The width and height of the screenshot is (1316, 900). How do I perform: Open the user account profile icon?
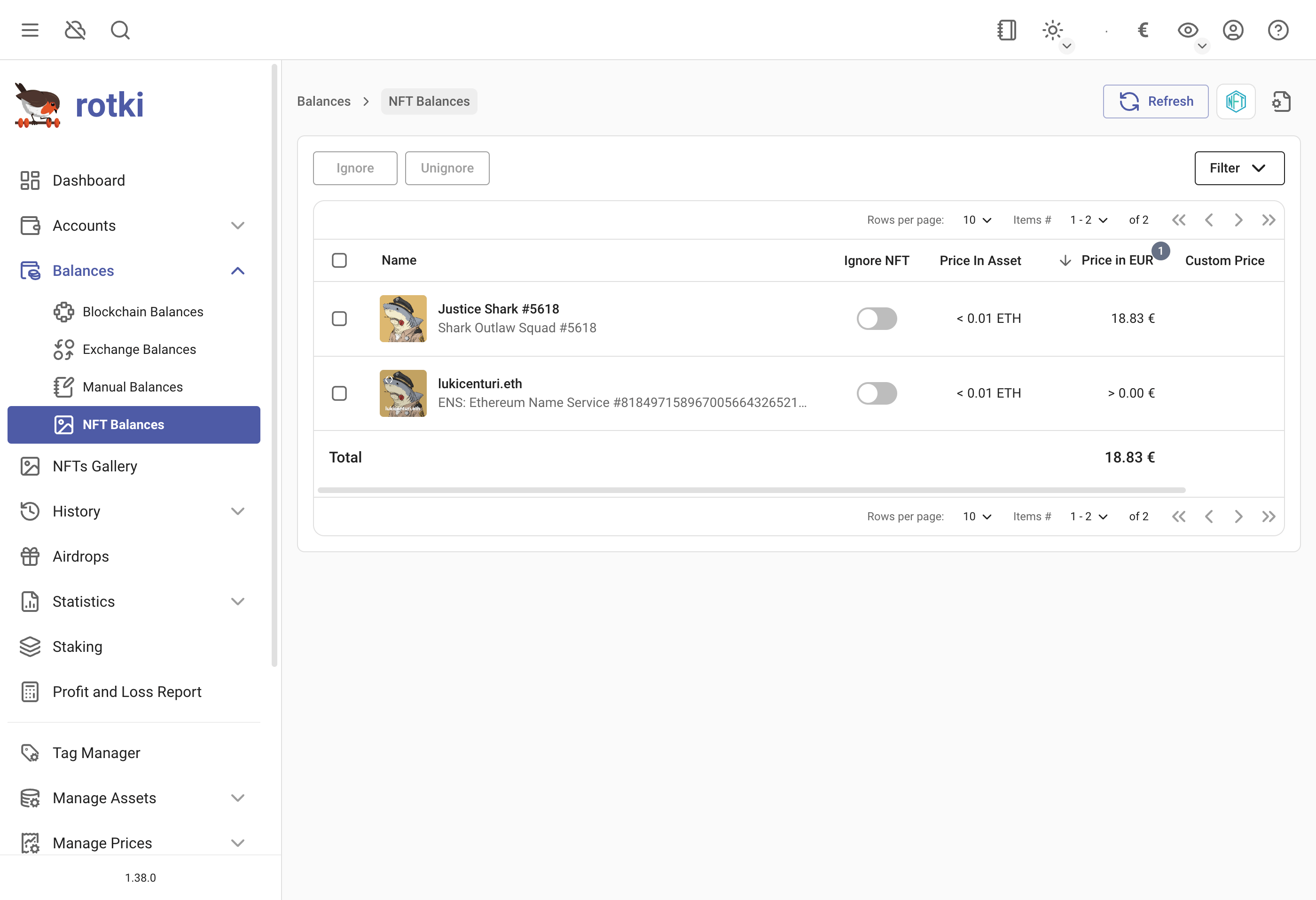pos(1233,30)
